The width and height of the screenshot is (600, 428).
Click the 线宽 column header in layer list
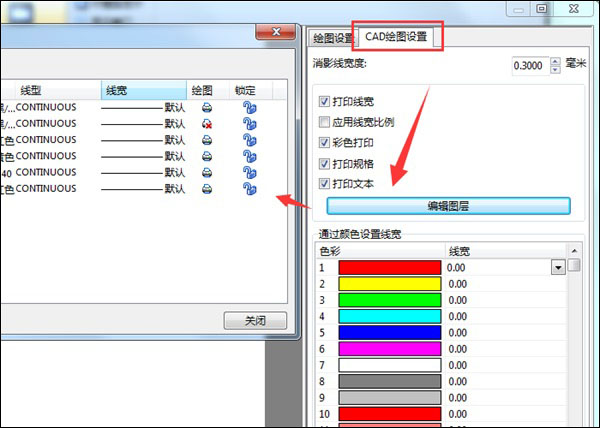click(x=144, y=90)
